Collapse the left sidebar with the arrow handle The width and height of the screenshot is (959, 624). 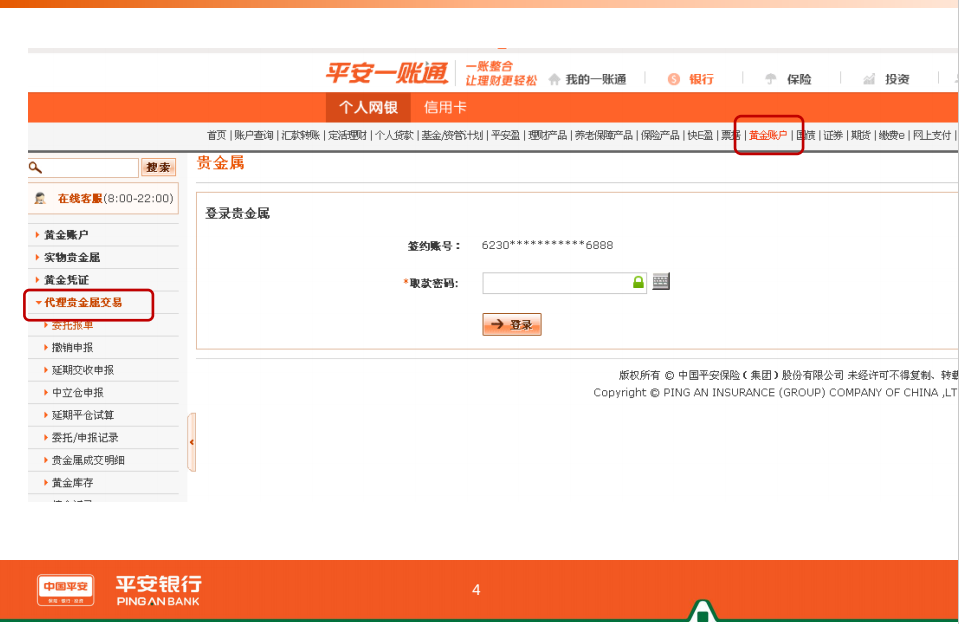pyautogui.click(x=191, y=442)
